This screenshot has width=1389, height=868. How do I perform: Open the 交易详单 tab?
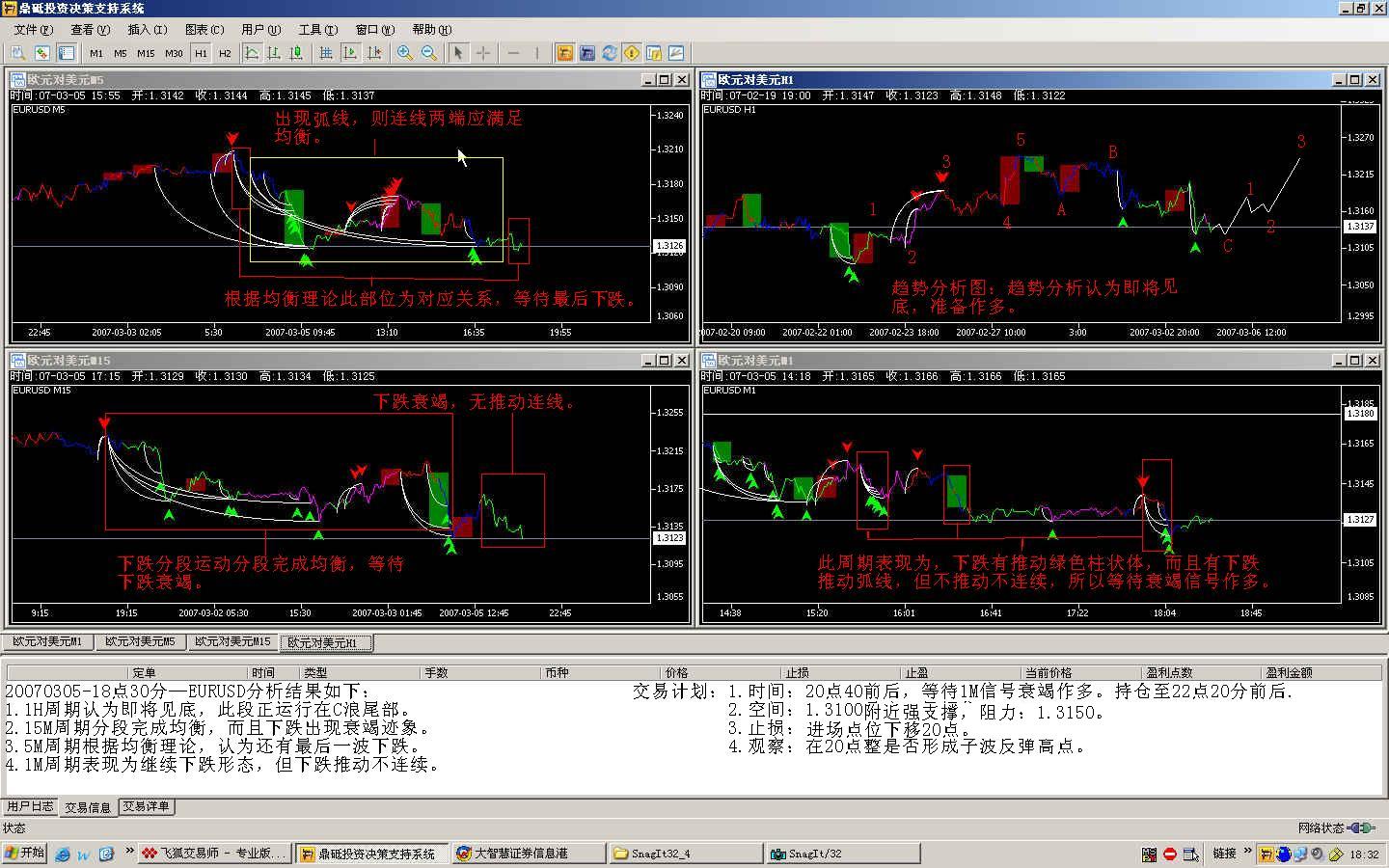click(x=146, y=806)
